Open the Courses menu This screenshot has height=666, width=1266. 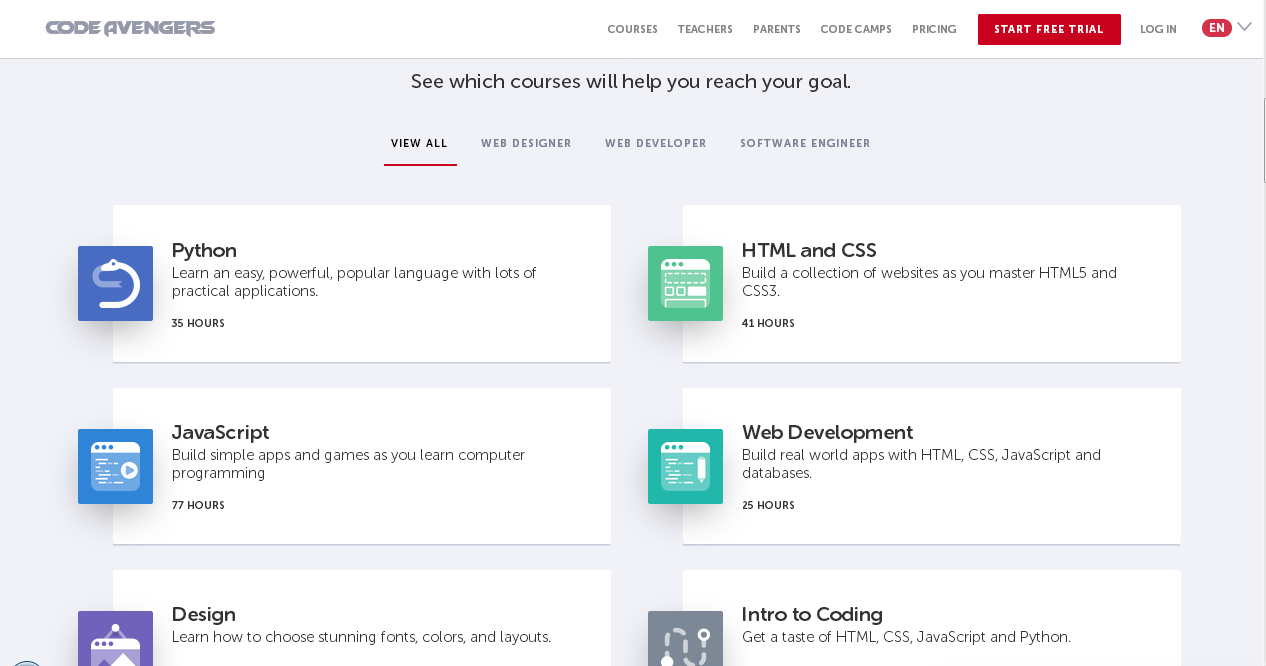(x=632, y=29)
